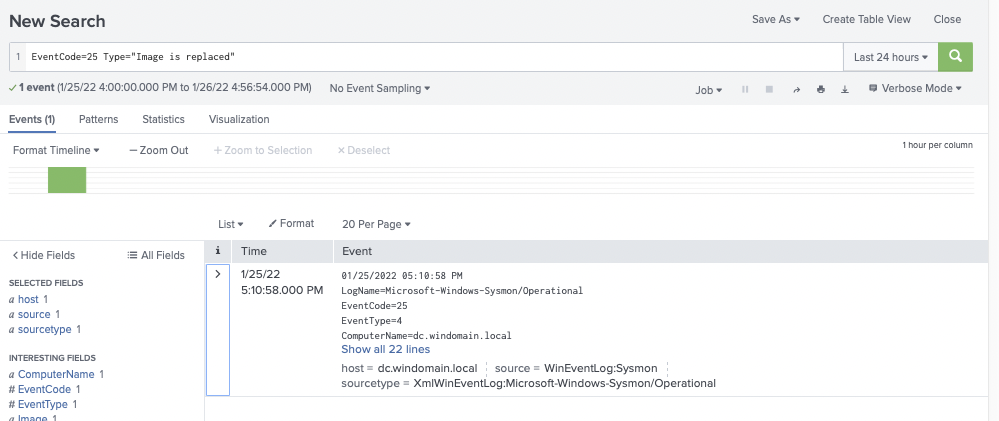Select the EventCode field
Viewport: 999px width, 421px height.
(x=44, y=389)
